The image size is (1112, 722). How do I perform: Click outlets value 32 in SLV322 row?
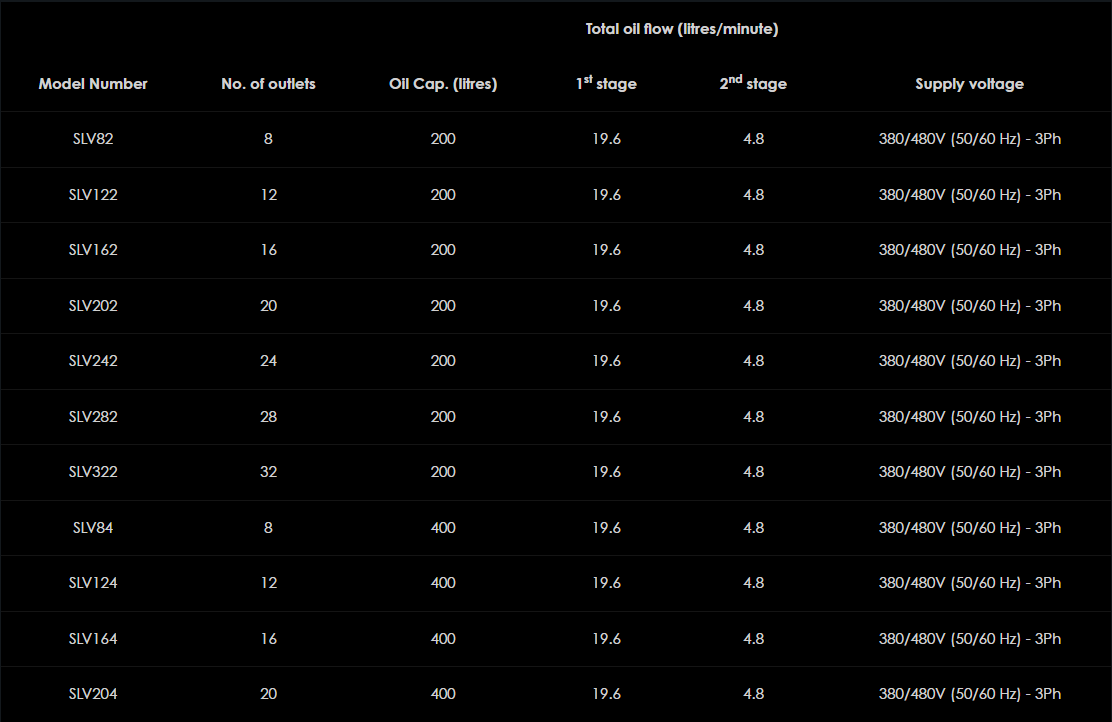[x=268, y=472]
